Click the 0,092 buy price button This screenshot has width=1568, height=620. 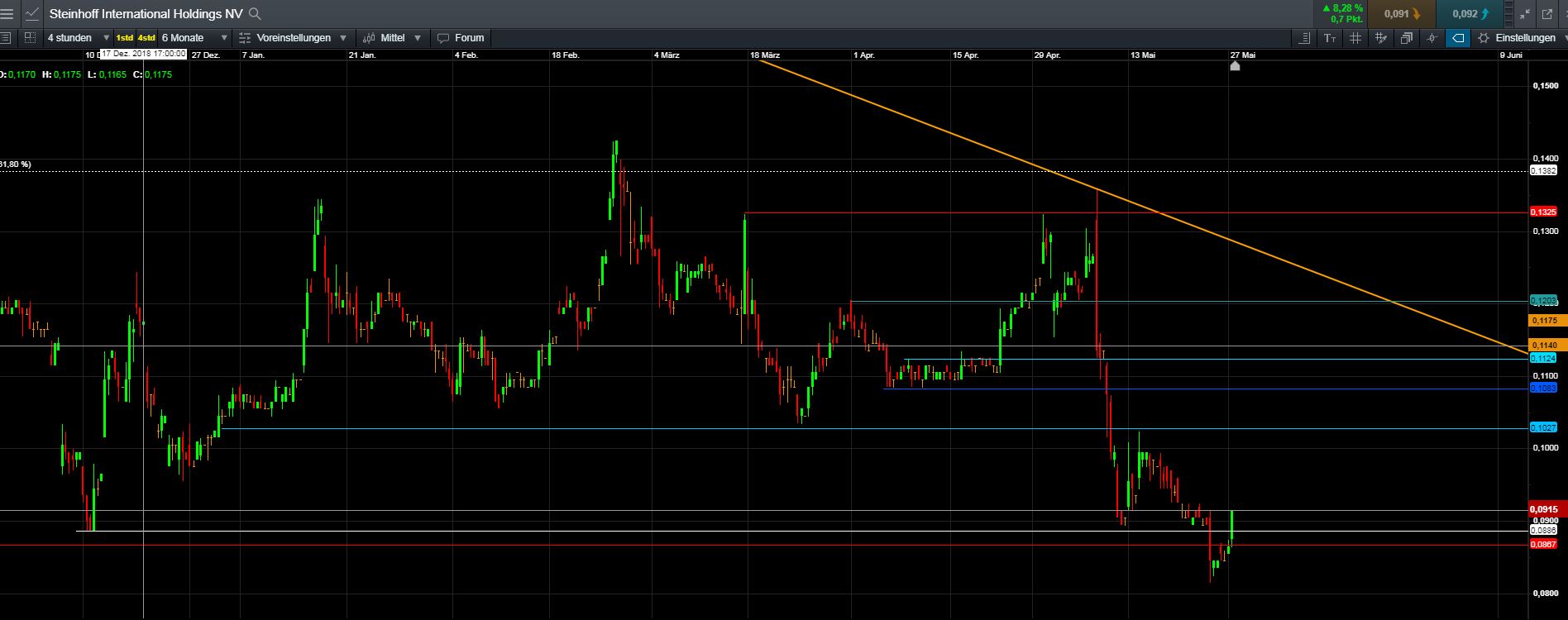[x=1470, y=13]
